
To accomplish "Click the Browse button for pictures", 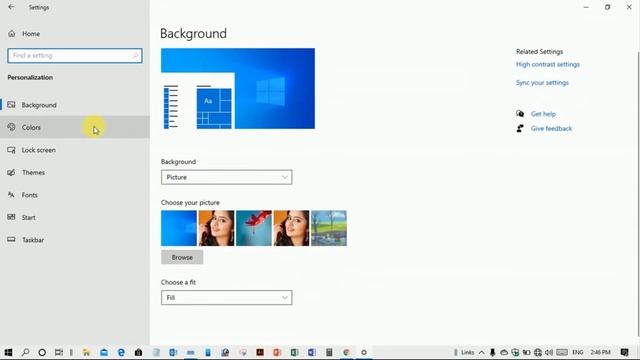I will tap(182, 258).
